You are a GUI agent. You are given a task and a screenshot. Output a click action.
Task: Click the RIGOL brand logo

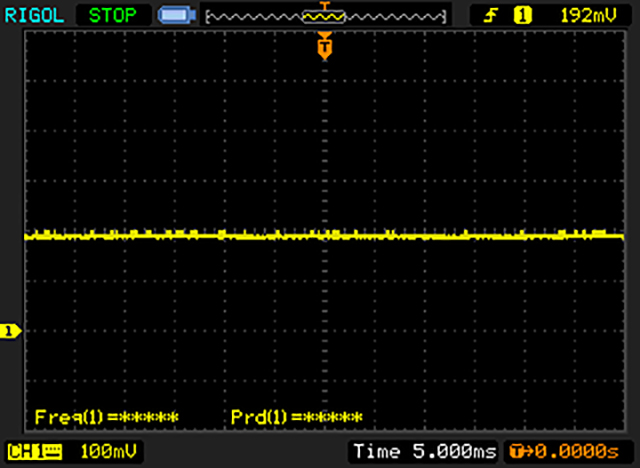pos(34,16)
